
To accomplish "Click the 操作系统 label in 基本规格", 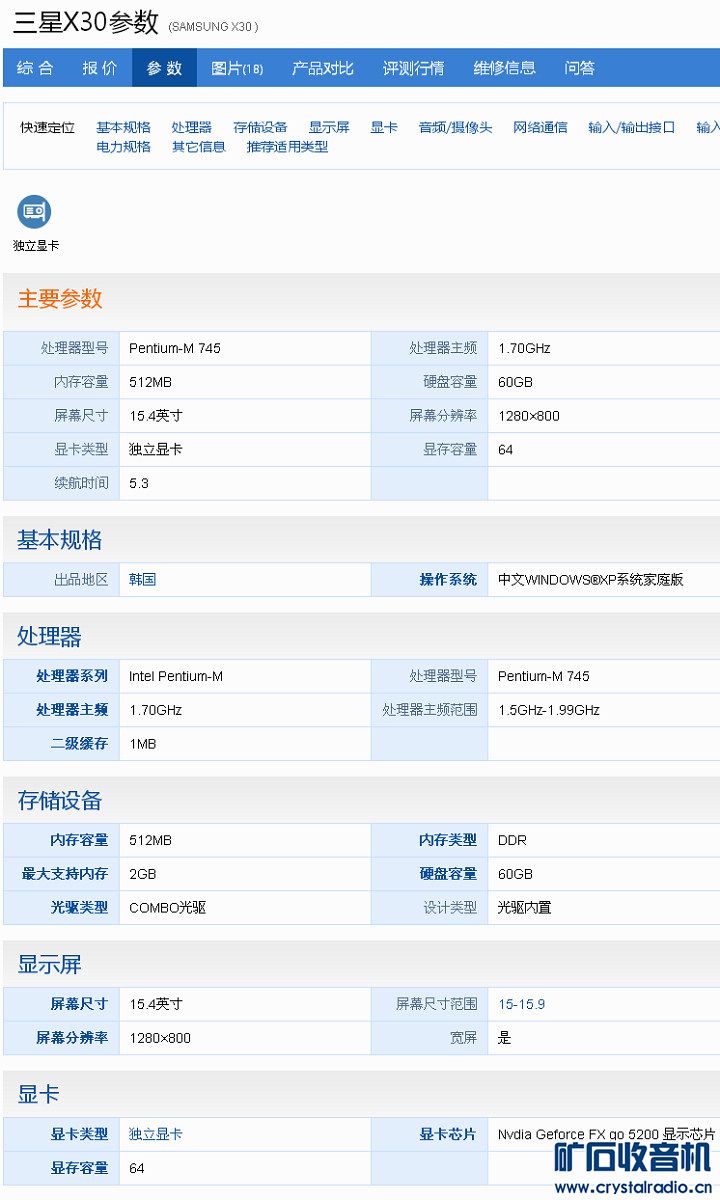I will (448, 579).
